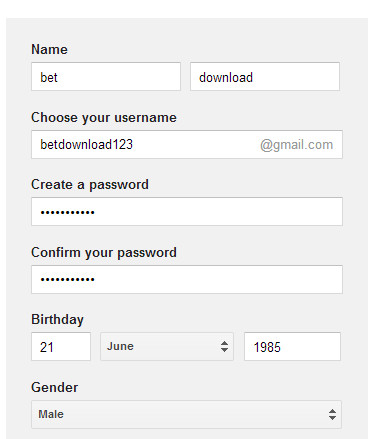Viewport: 375px width, 439px height.
Task: Click the @gmail.com suffix text
Action: pyautogui.click(x=296, y=145)
